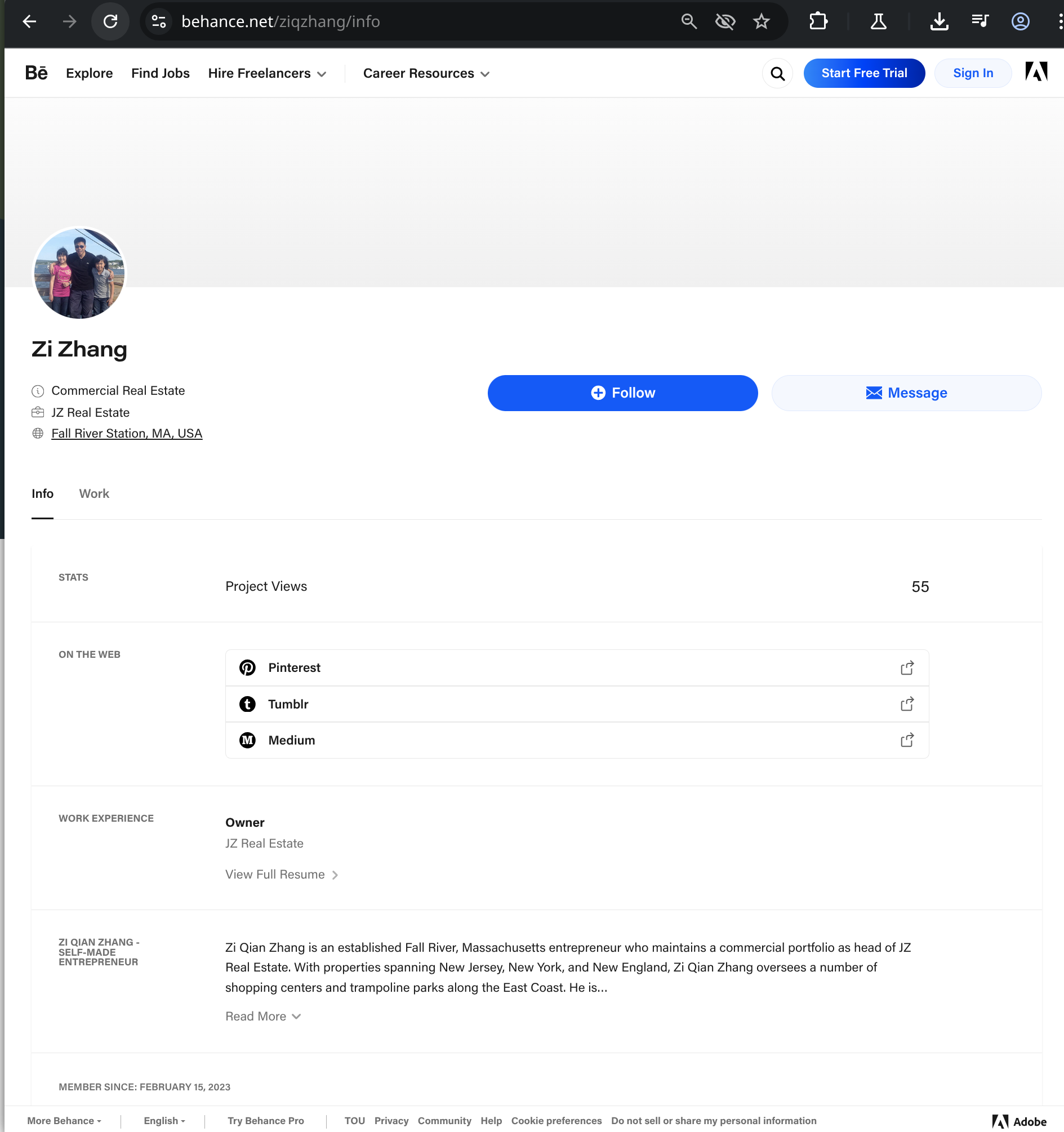Viewport: 1064px width, 1132px height.
Task: Open the Tumblr profile link row
Action: (577, 705)
